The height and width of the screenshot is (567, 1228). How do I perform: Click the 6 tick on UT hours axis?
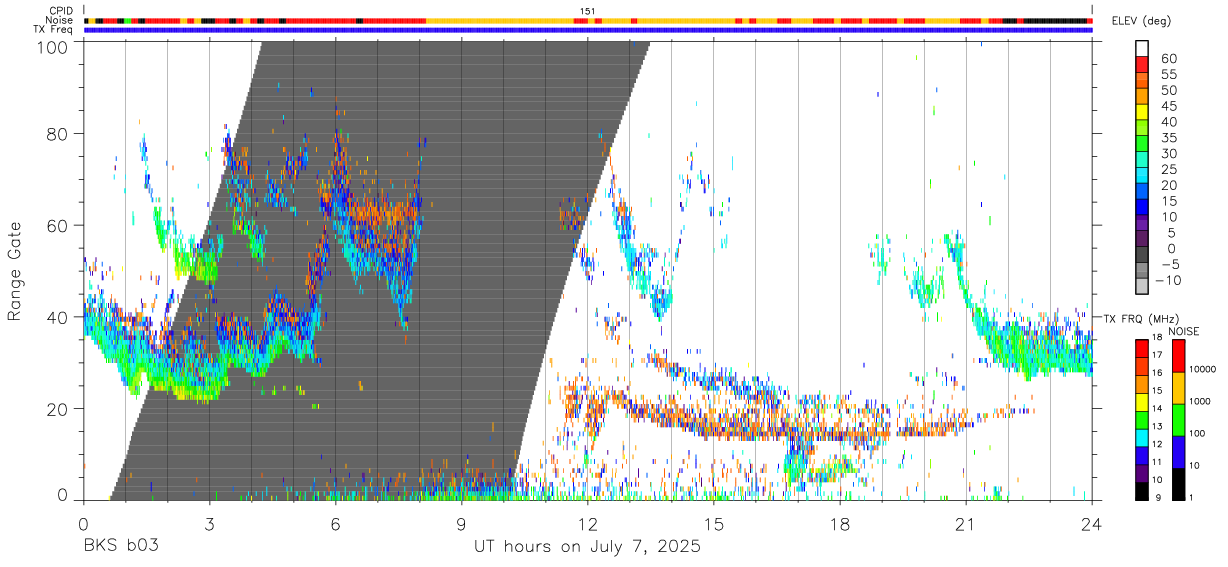(335, 523)
